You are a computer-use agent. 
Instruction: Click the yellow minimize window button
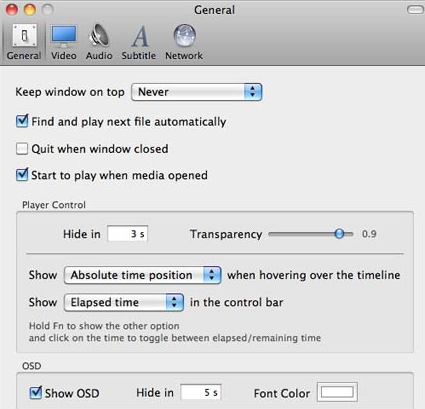pyautogui.click(x=30, y=10)
